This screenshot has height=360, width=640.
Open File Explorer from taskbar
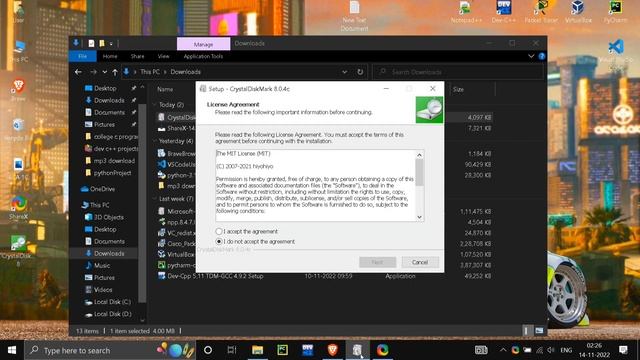tap(257, 350)
